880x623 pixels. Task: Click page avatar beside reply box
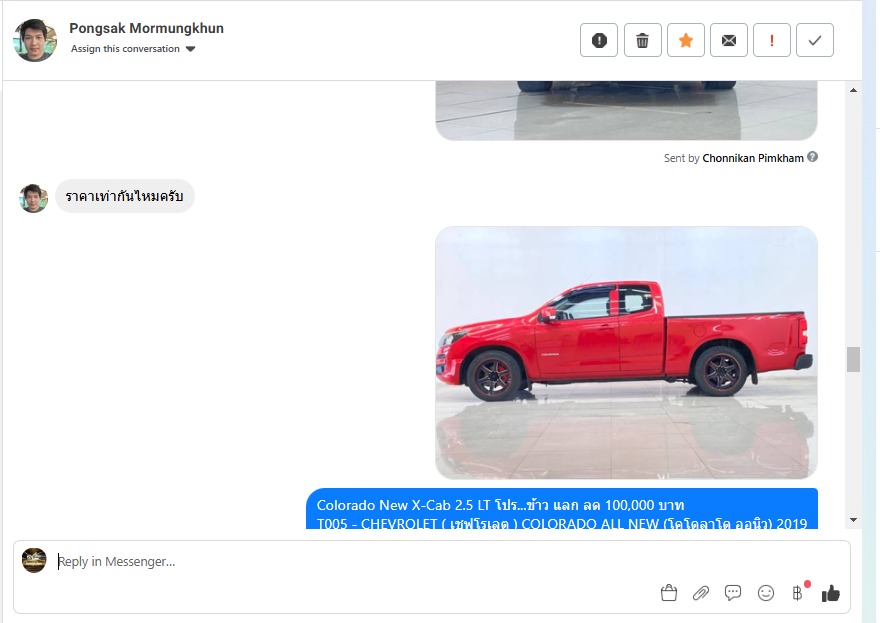pyautogui.click(x=34, y=560)
